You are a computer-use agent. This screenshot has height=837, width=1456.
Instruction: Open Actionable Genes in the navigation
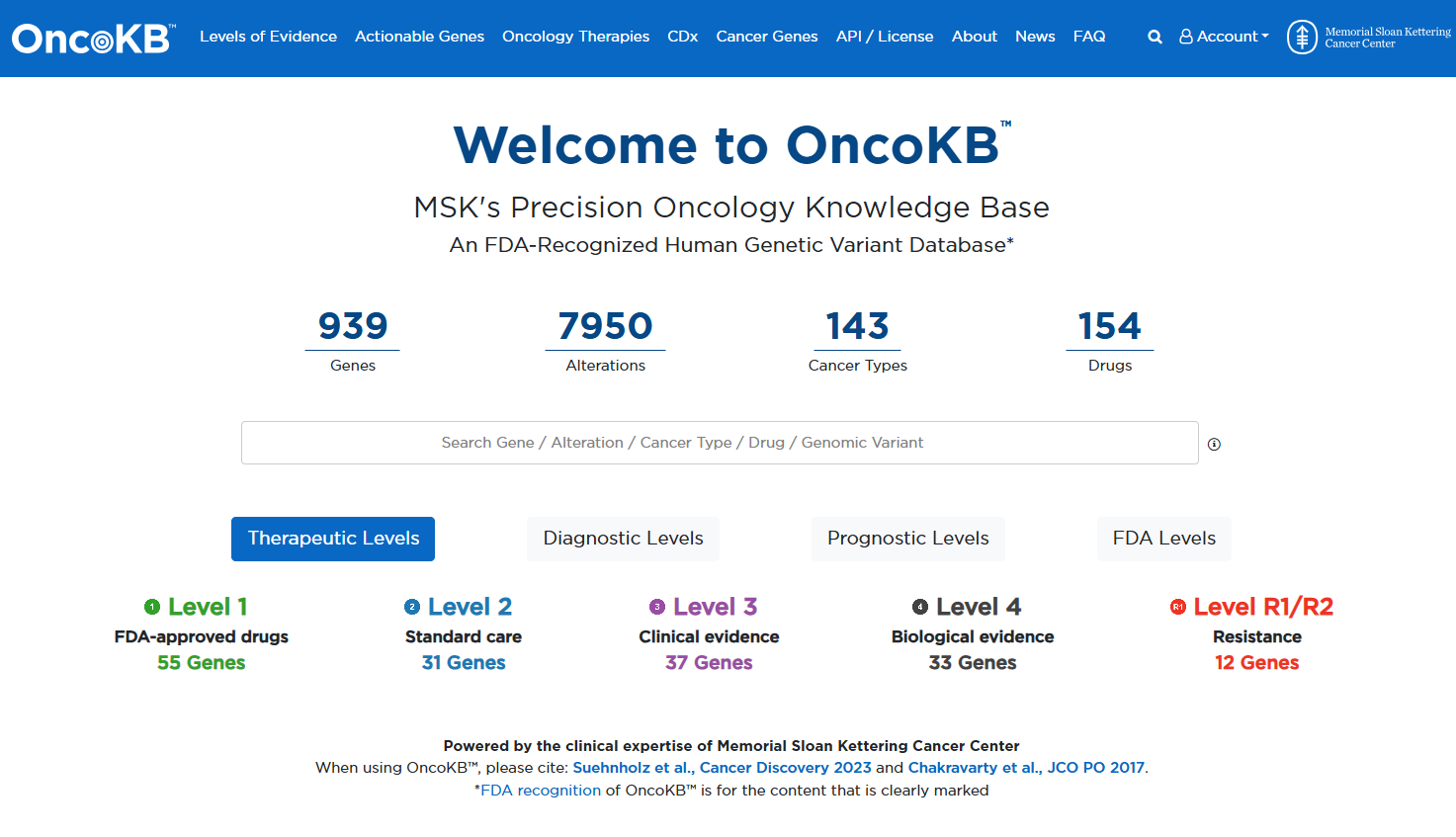click(x=419, y=37)
